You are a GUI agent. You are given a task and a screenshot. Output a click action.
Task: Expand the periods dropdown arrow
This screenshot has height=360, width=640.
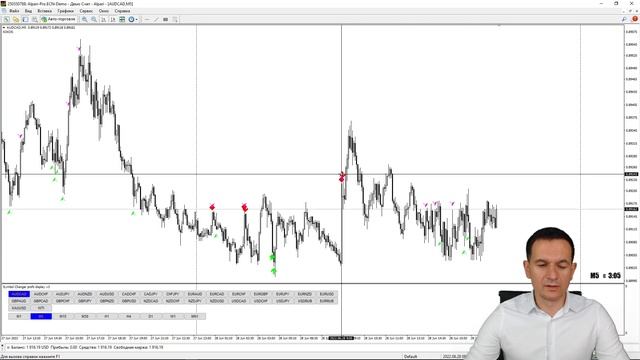[x=137, y=19]
